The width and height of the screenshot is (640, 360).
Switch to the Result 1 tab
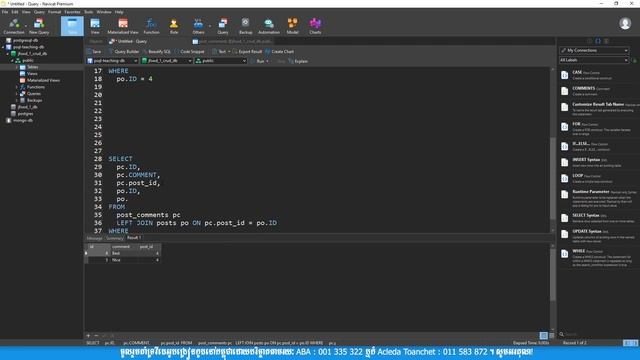(x=133, y=238)
